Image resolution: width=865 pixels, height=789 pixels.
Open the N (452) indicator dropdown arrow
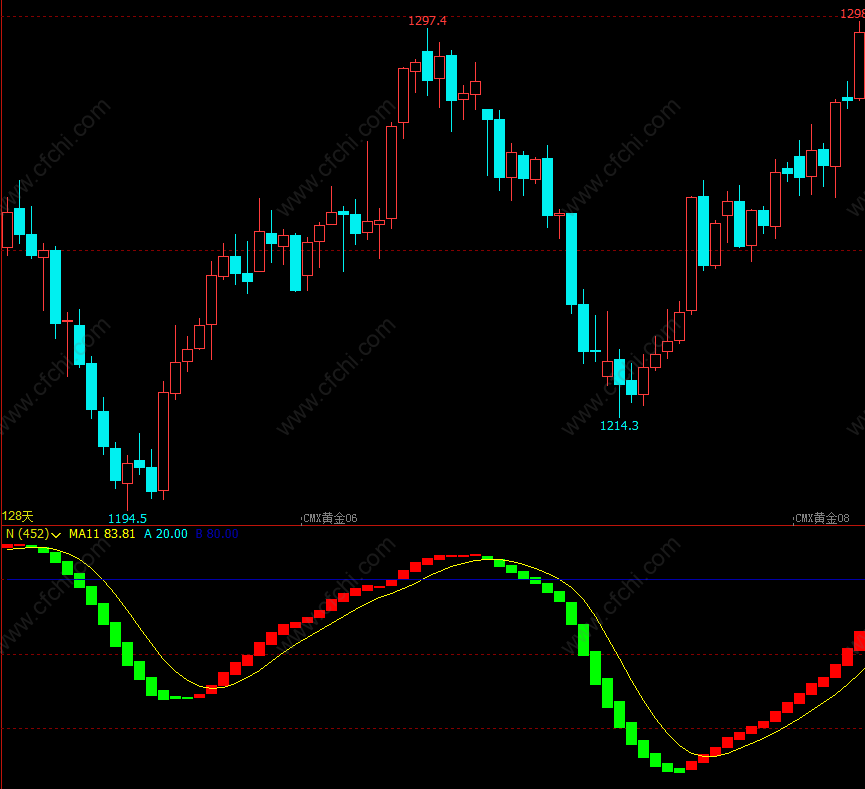(56, 535)
